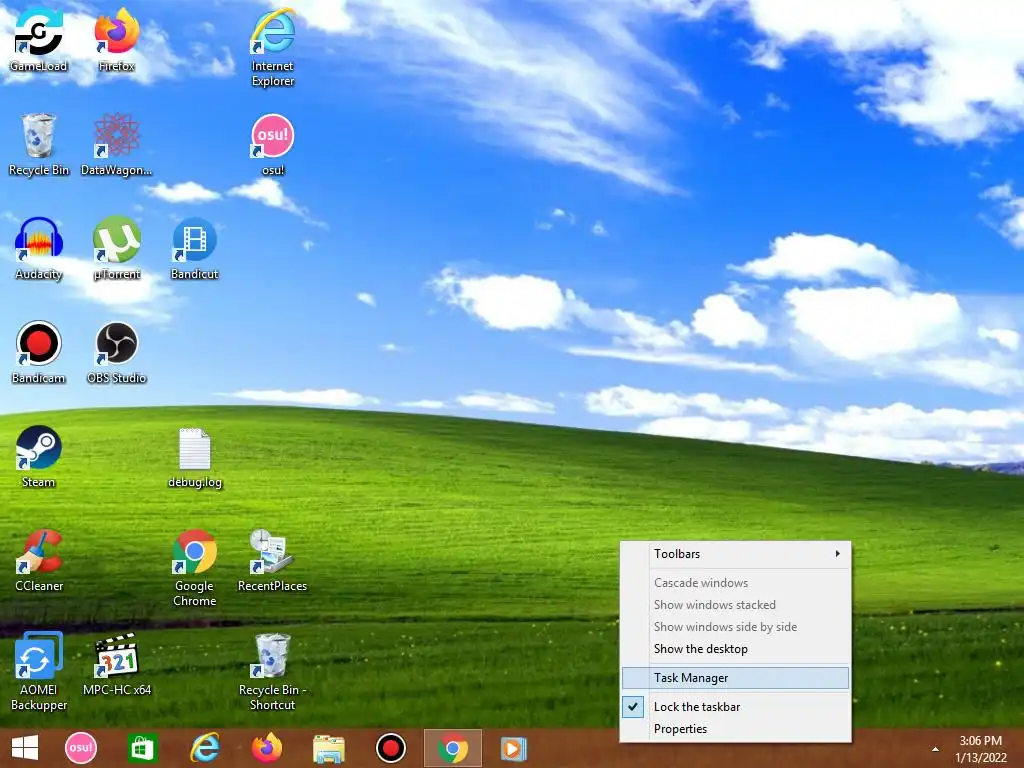
Task: Select the Steam desktop shortcut
Action: (x=39, y=456)
